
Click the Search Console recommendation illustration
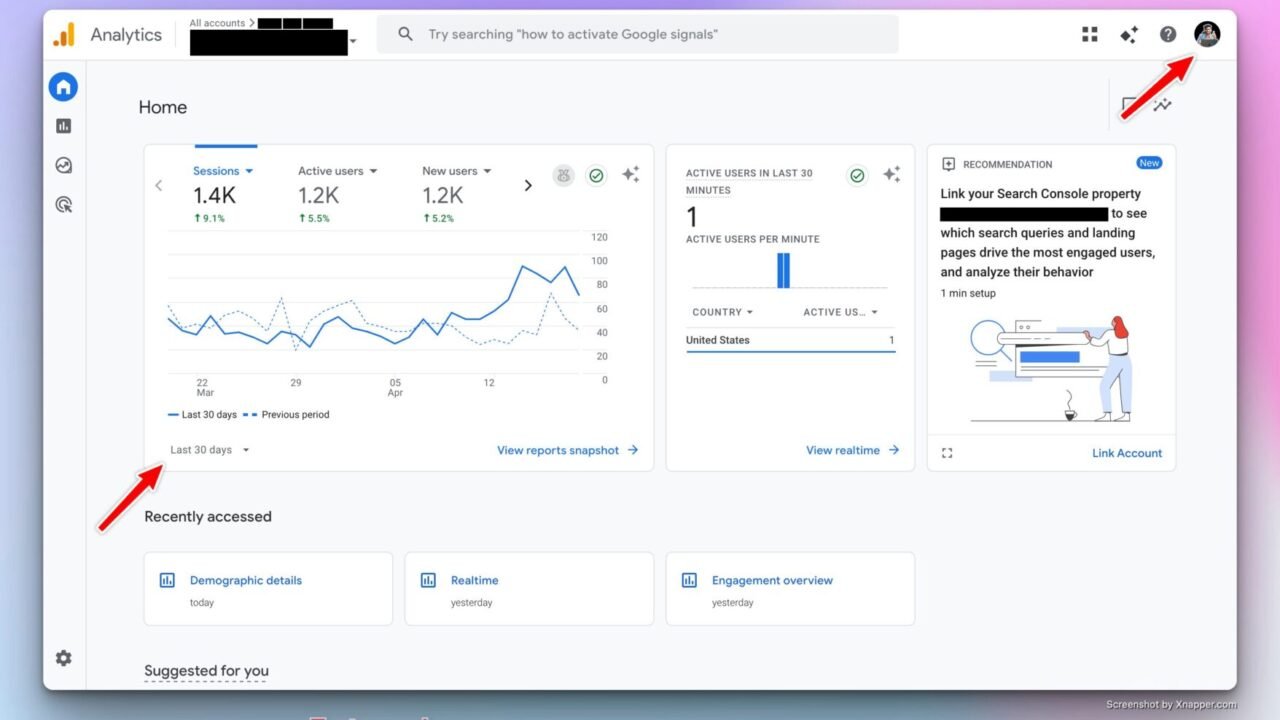(1051, 368)
